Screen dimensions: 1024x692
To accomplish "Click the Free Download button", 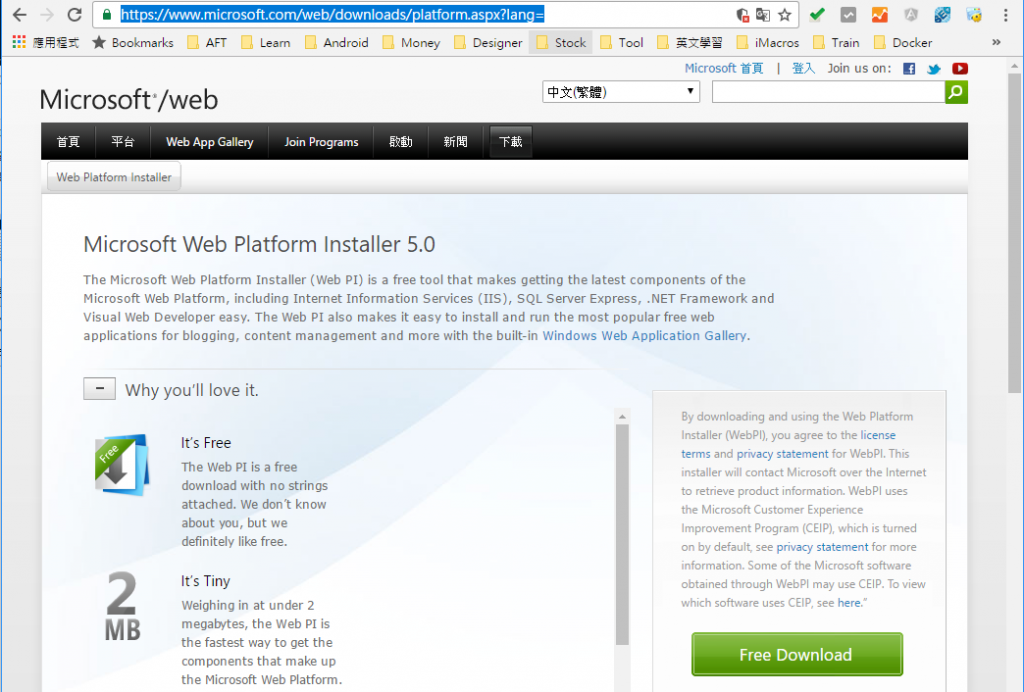I will tap(797, 654).
